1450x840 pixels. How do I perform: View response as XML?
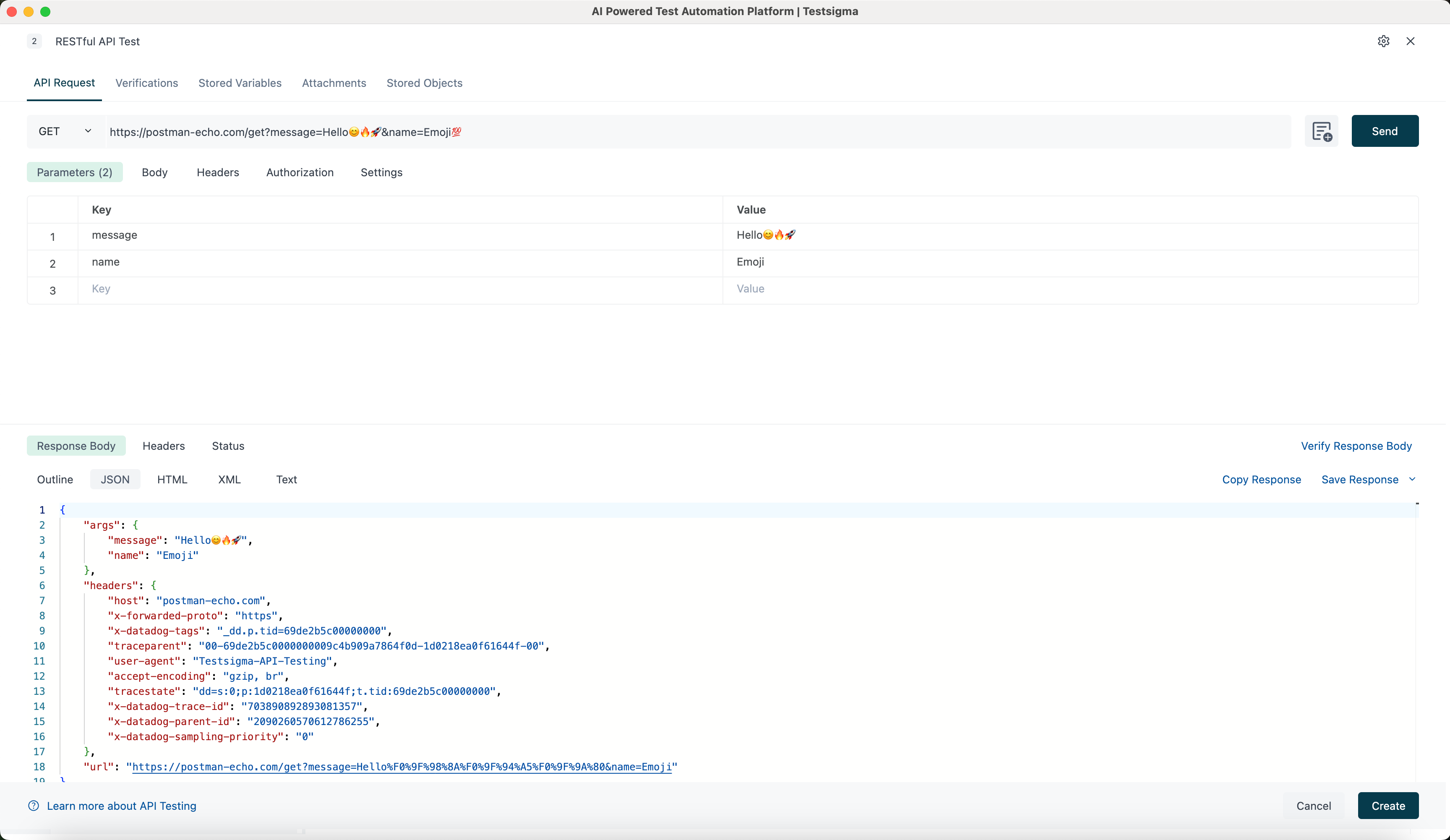229,479
